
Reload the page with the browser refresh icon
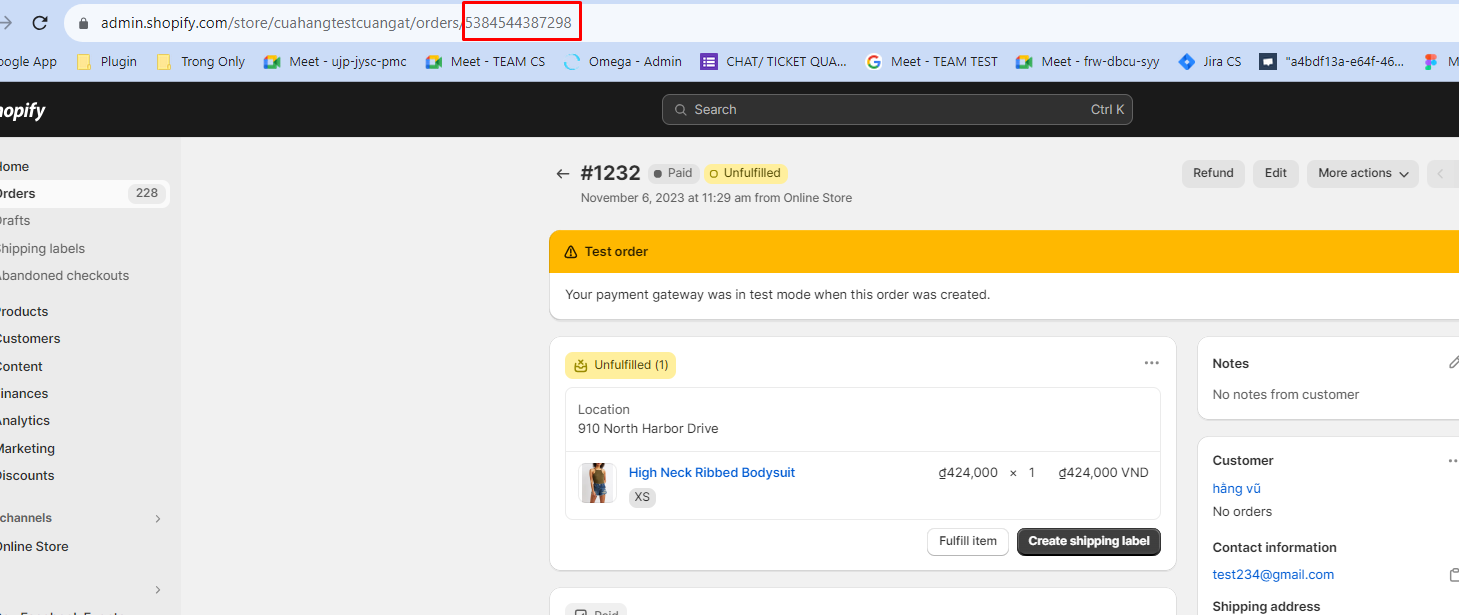(x=40, y=22)
